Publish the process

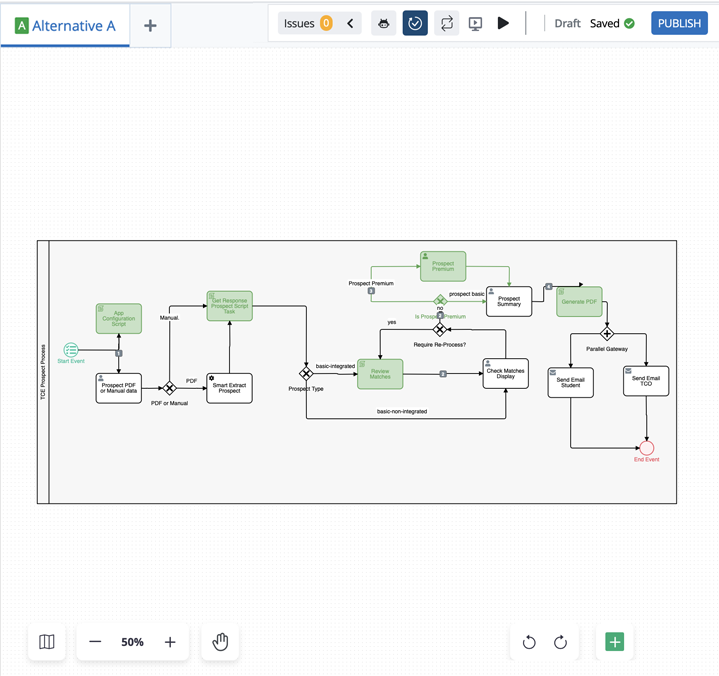[x=679, y=23]
